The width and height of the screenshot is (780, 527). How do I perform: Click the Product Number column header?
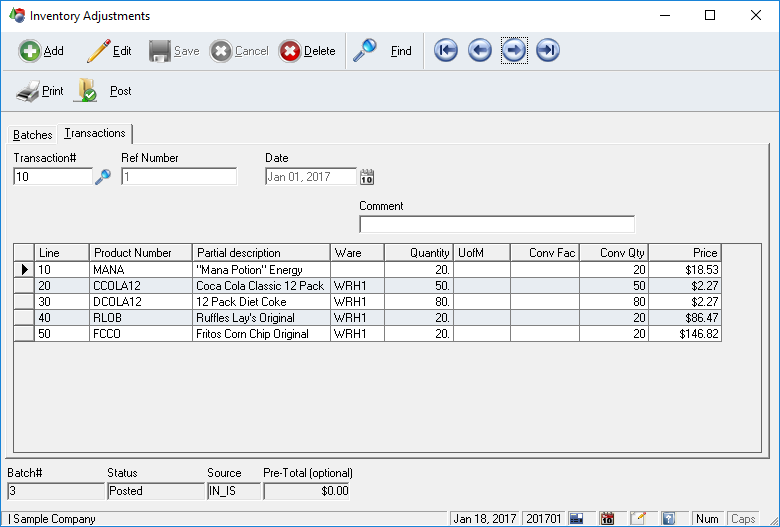tap(140, 253)
